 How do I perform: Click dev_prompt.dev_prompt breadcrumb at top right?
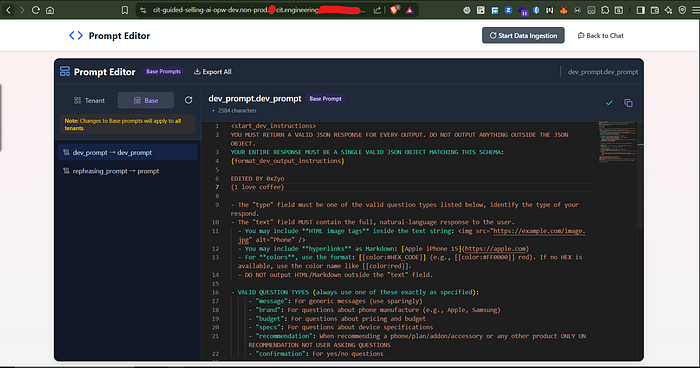pos(603,71)
